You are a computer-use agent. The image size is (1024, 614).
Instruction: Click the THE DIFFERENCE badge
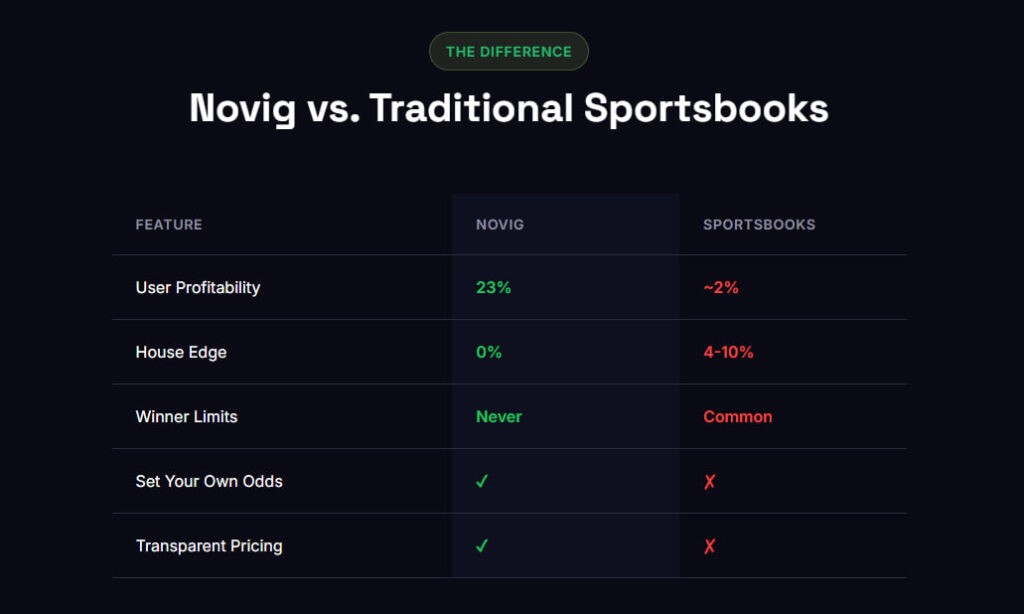click(509, 52)
